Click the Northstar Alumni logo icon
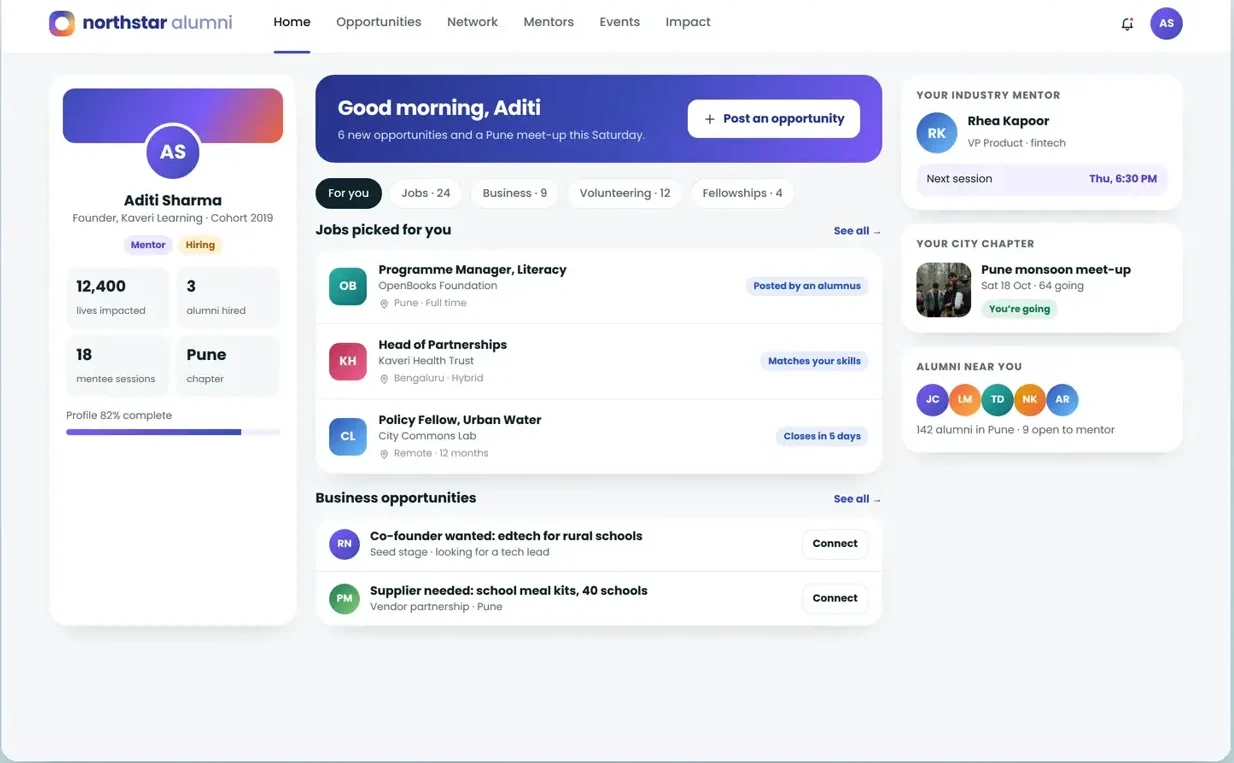The image size is (1234, 763). pos(62,23)
